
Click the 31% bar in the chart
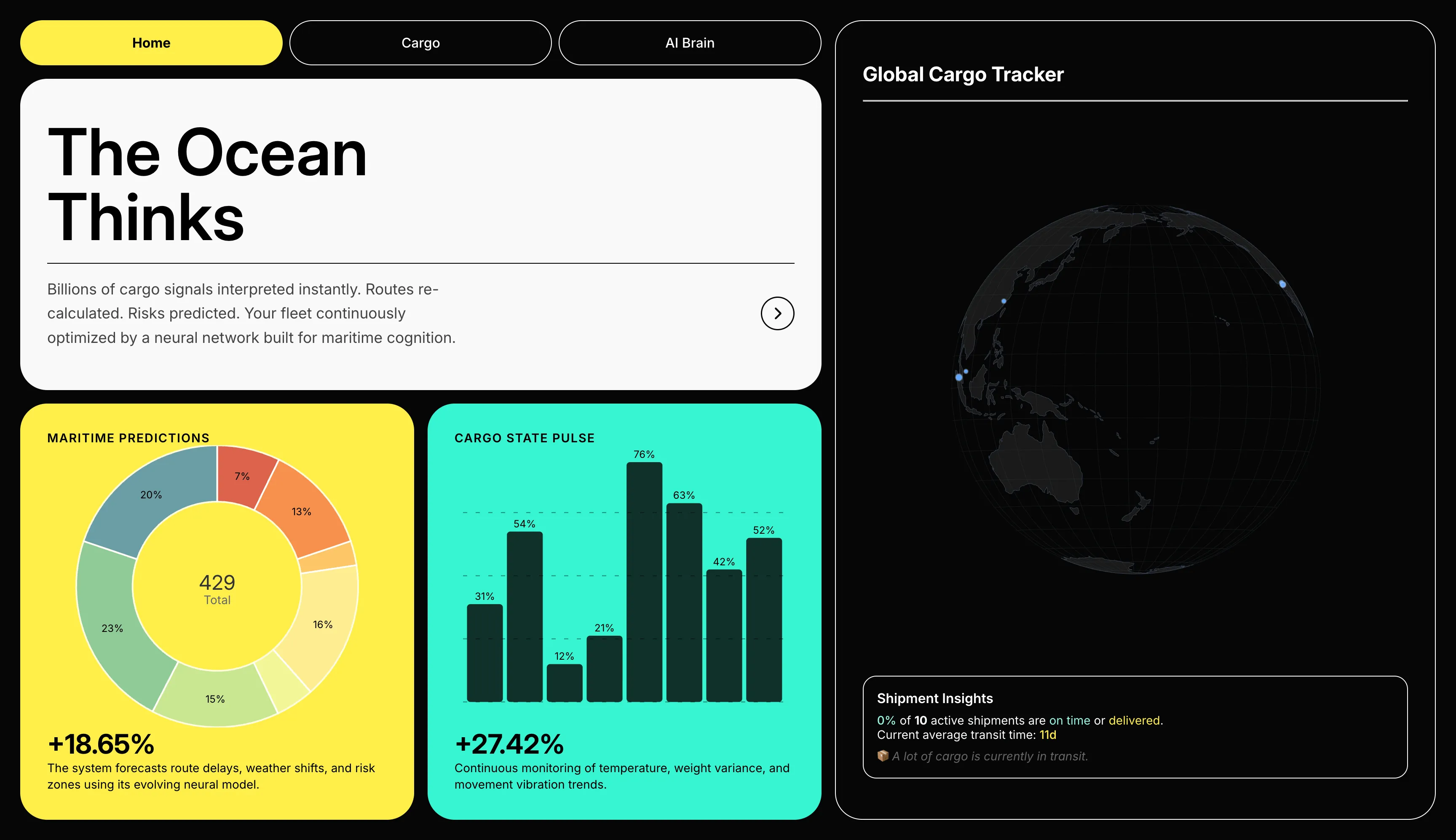(x=484, y=653)
